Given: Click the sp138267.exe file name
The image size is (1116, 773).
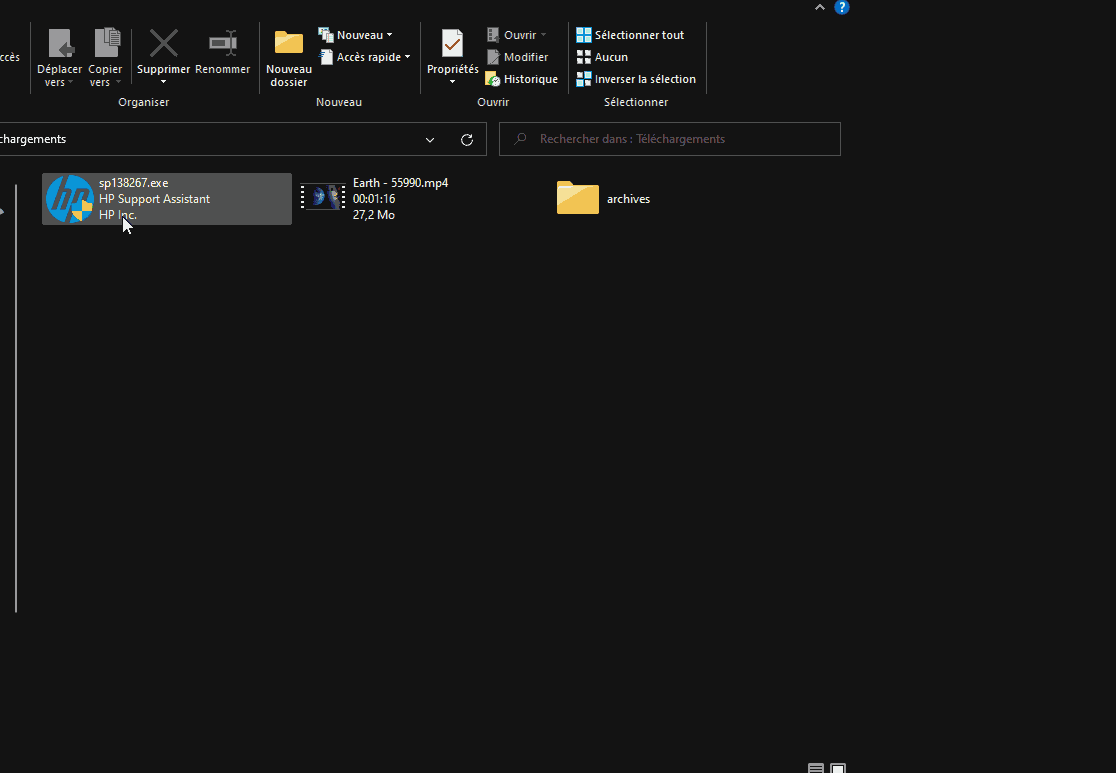Looking at the screenshot, I should pos(134,183).
